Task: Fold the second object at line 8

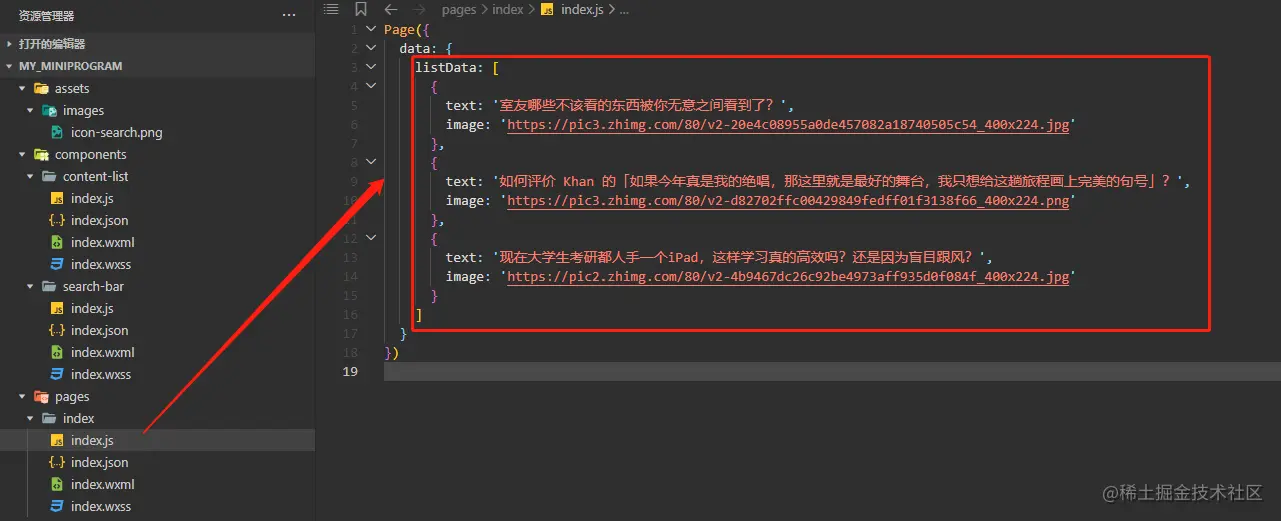Action: [x=371, y=162]
